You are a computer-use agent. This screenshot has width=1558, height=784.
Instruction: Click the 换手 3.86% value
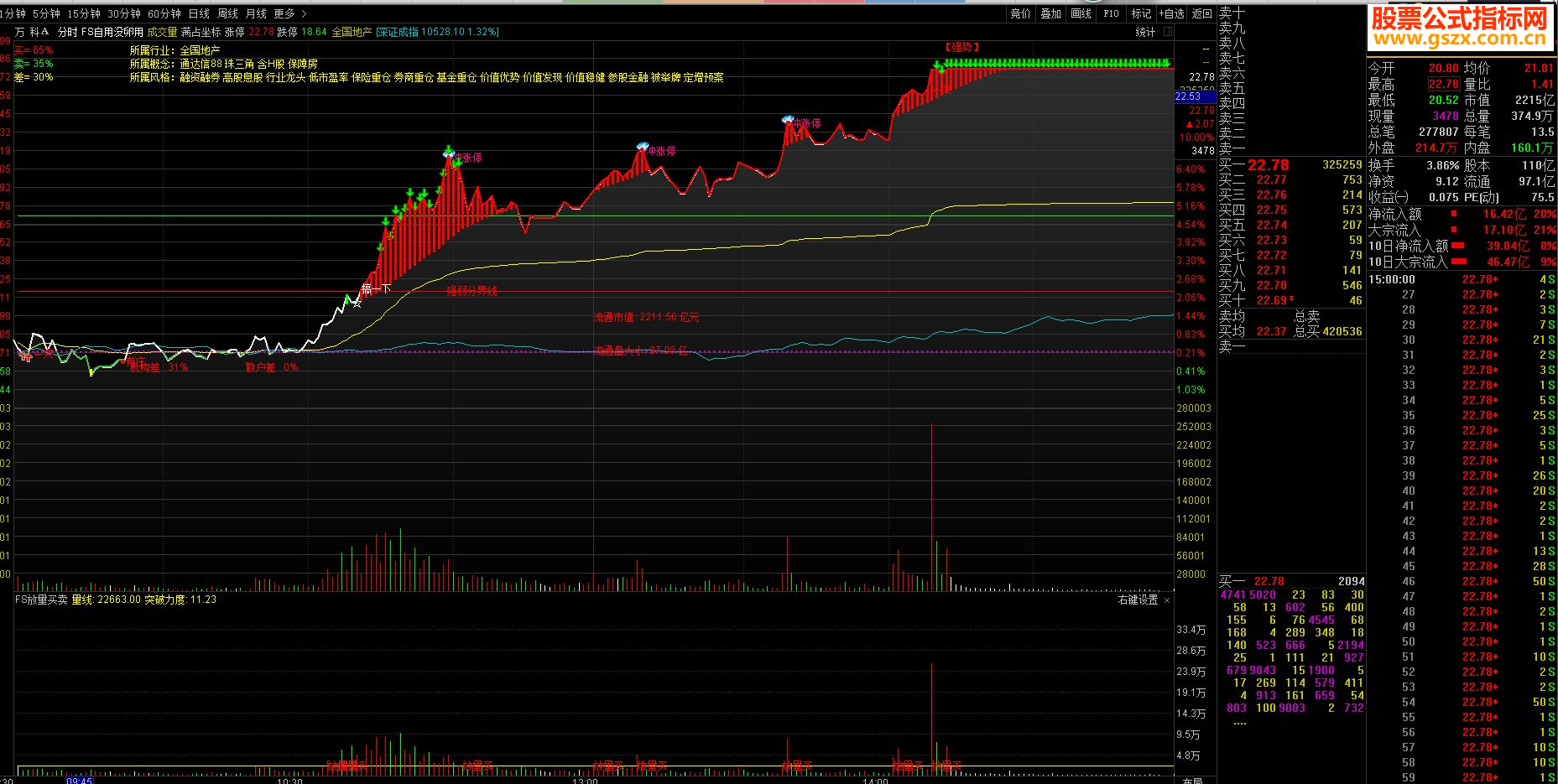point(1443,166)
